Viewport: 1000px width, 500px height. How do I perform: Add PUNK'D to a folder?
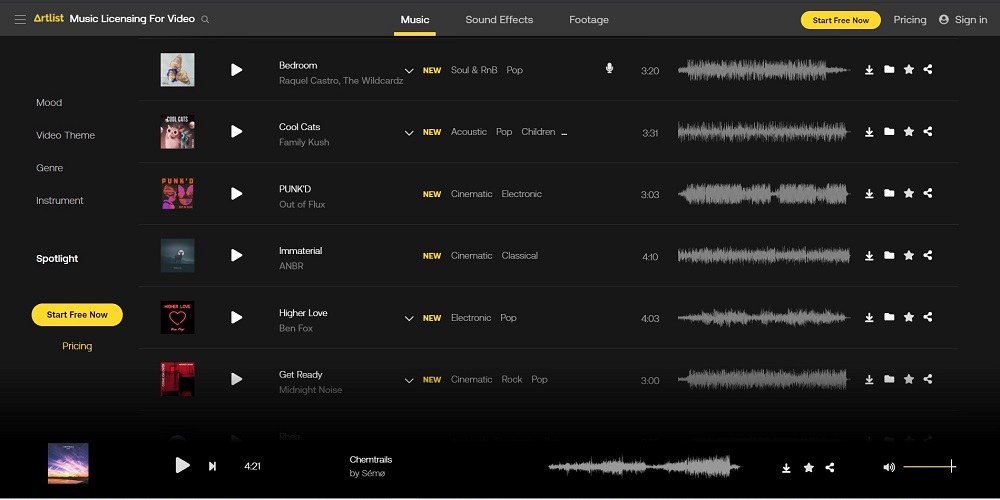click(x=889, y=193)
